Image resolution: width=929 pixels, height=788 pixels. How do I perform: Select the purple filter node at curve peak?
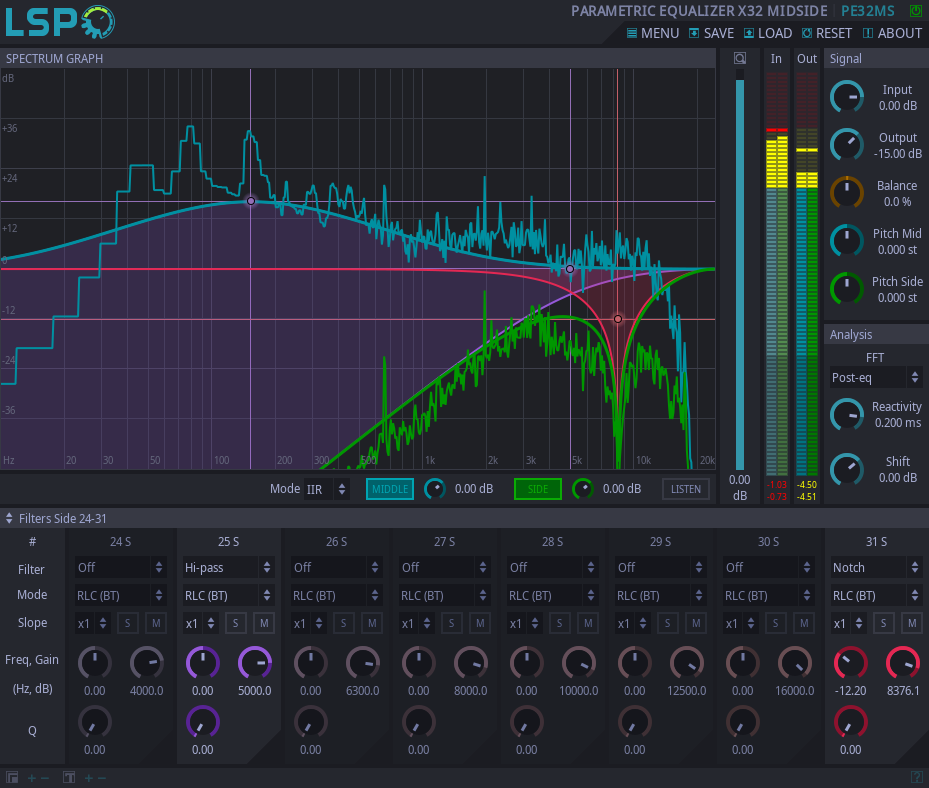pyautogui.click(x=251, y=201)
